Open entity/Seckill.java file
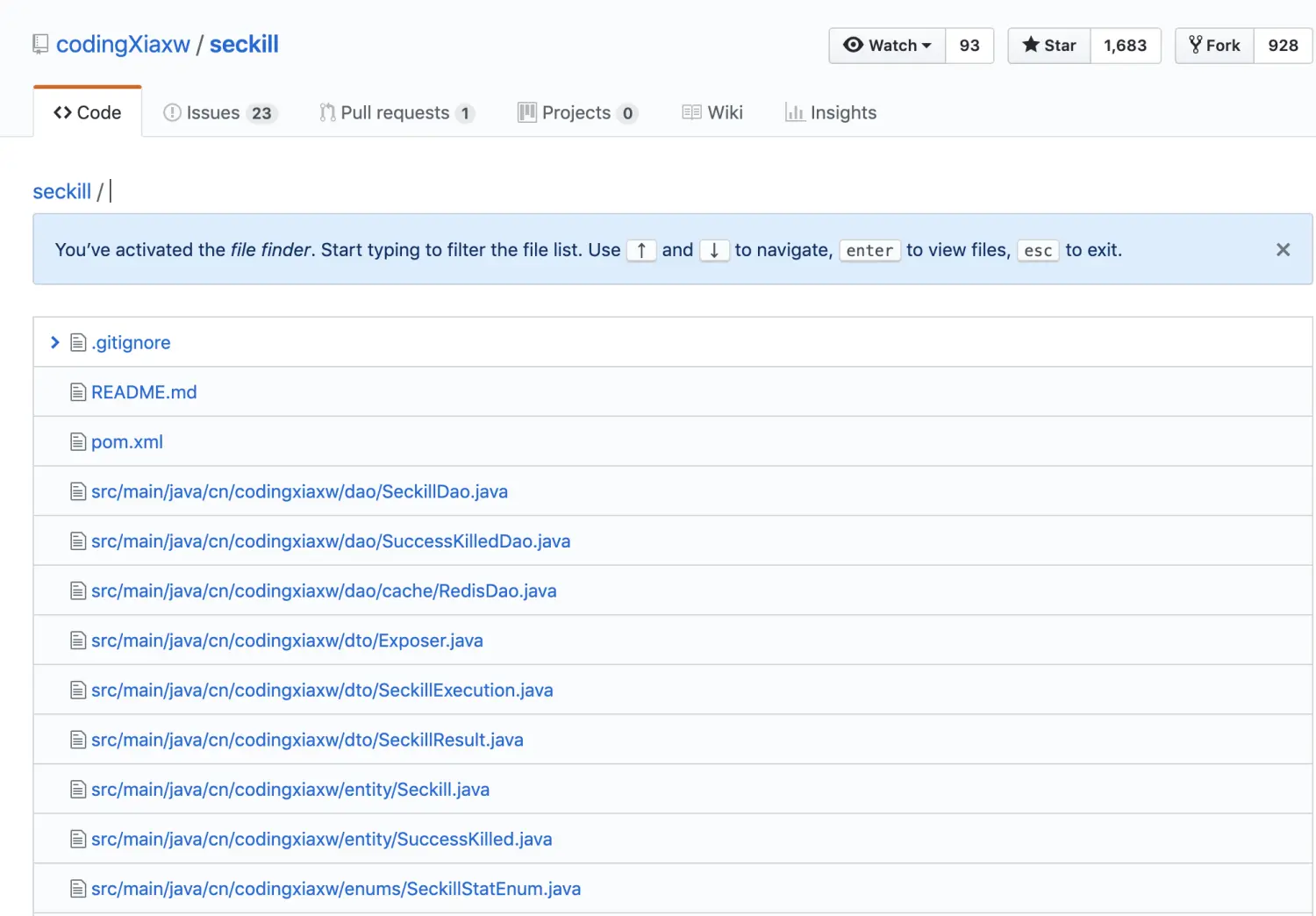Screen dimensions: 1316x916 (290, 790)
